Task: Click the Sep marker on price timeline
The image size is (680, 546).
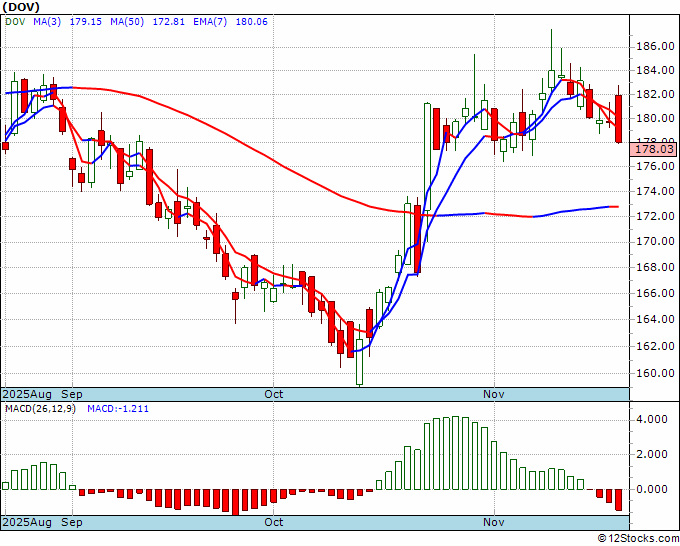Action: coord(72,394)
